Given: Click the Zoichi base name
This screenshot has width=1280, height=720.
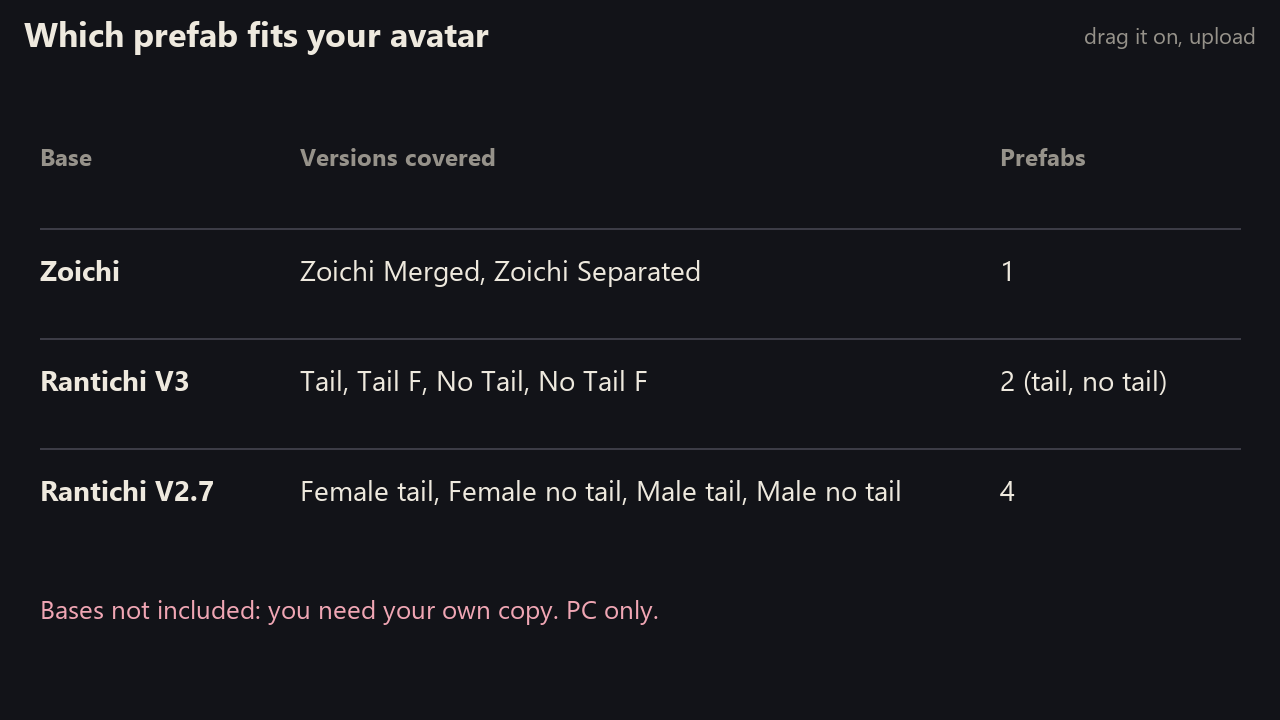Looking at the screenshot, I should click(x=80, y=271).
